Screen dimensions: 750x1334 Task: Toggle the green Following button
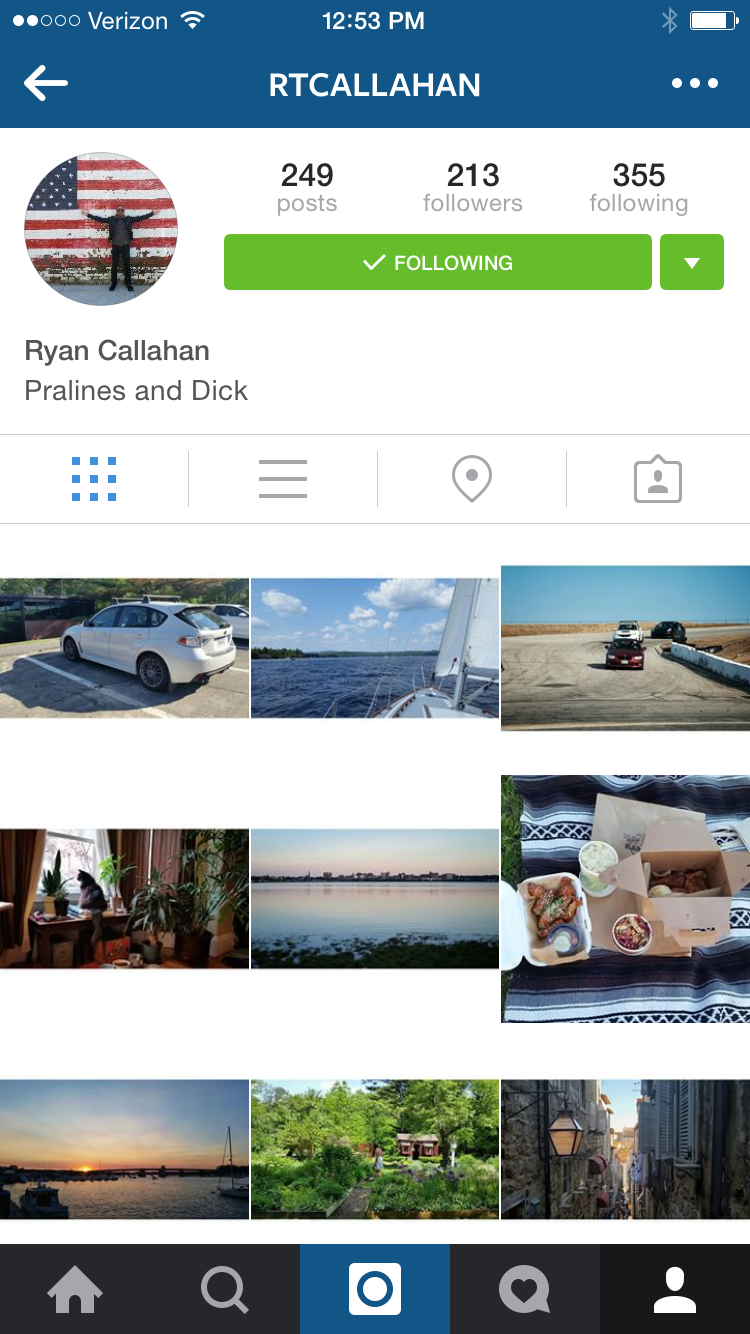[438, 262]
